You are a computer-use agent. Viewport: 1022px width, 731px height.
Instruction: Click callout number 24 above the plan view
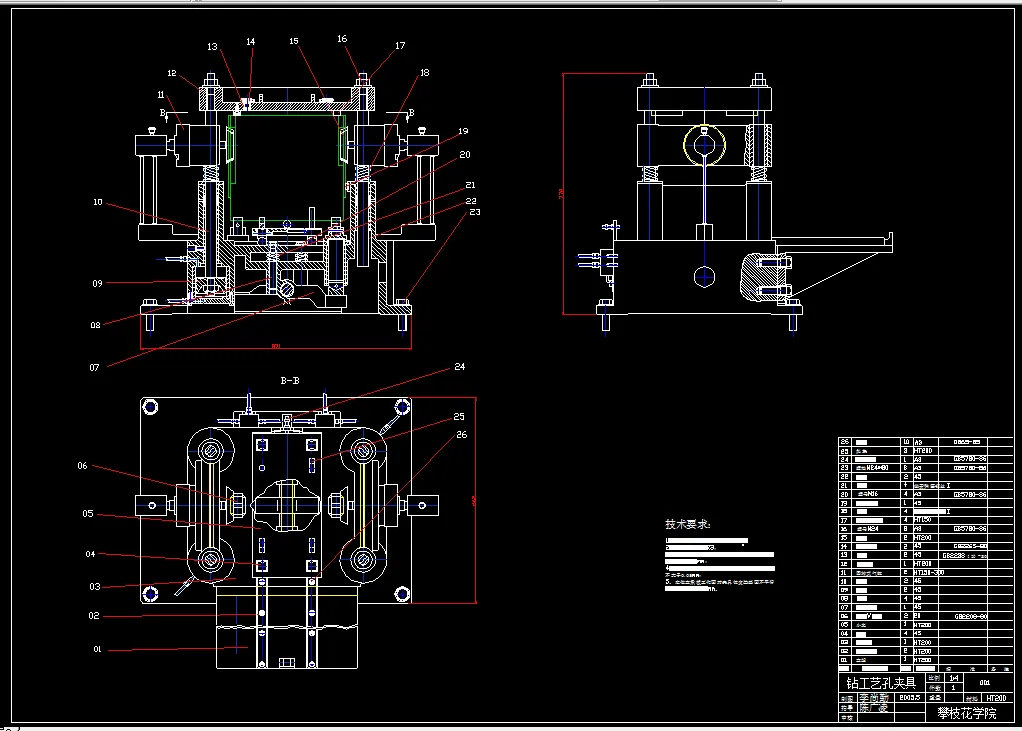click(x=460, y=367)
